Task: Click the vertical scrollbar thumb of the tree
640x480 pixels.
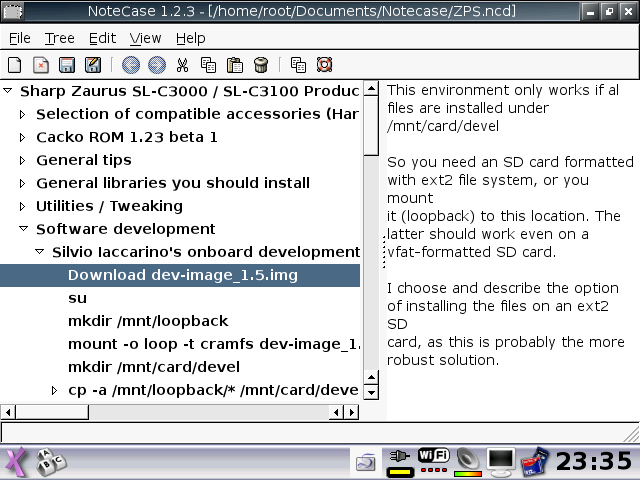Action: (x=371, y=126)
